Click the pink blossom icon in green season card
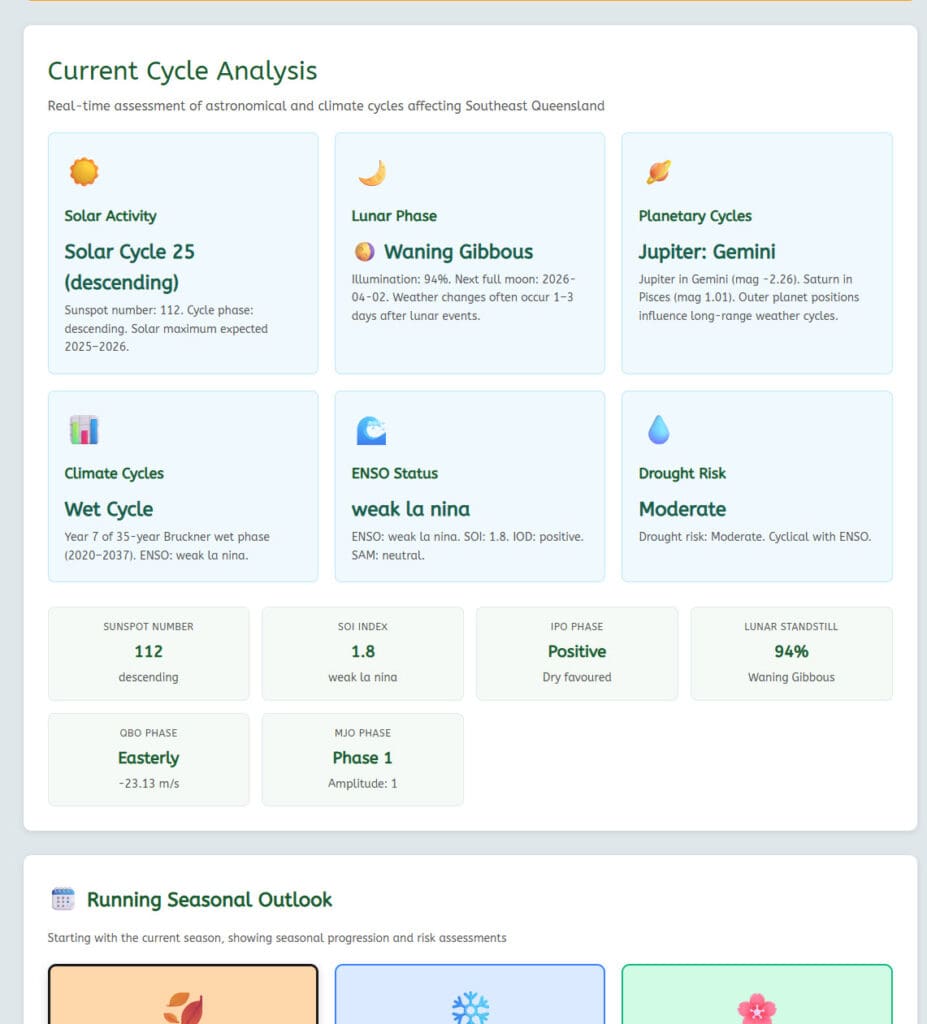 757,1007
